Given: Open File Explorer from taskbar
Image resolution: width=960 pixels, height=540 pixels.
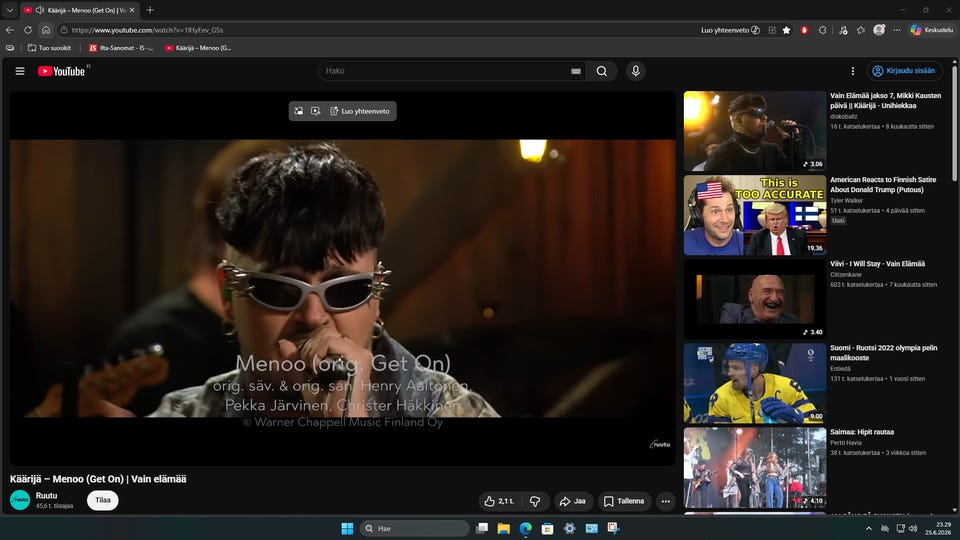Looking at the screenshot, I should [x=504, y=528].
